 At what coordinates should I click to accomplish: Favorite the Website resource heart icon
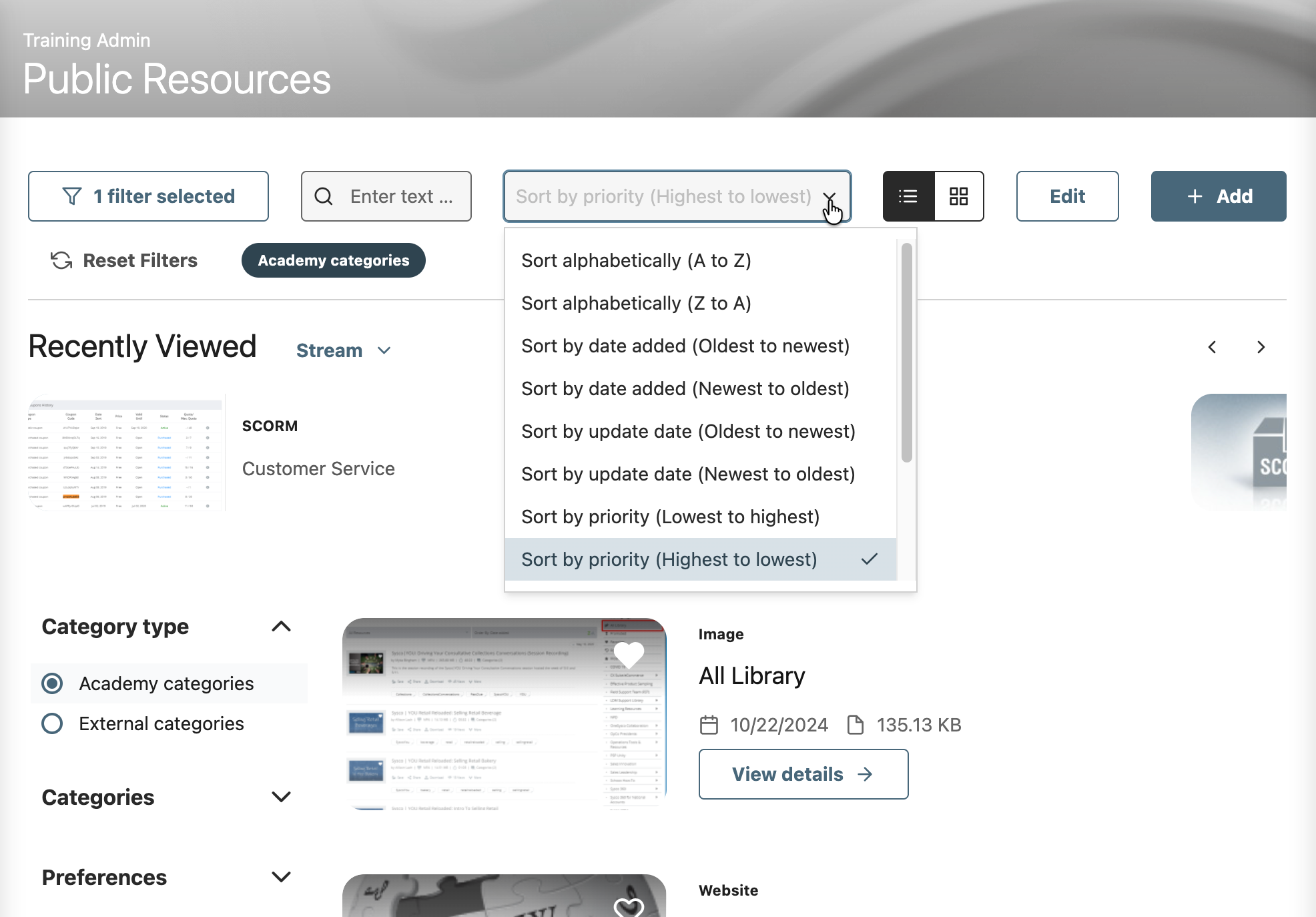click(629, 906)
